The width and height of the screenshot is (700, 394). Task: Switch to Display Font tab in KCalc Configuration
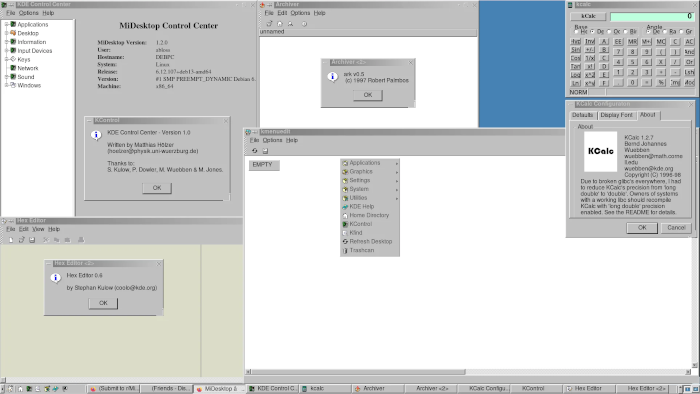[616, 115]
